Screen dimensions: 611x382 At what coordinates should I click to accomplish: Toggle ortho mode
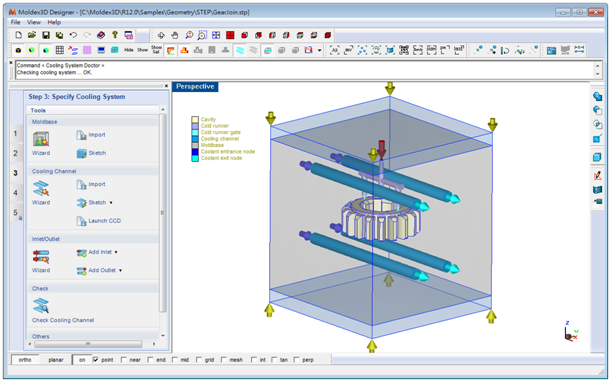tap(25, 360)
